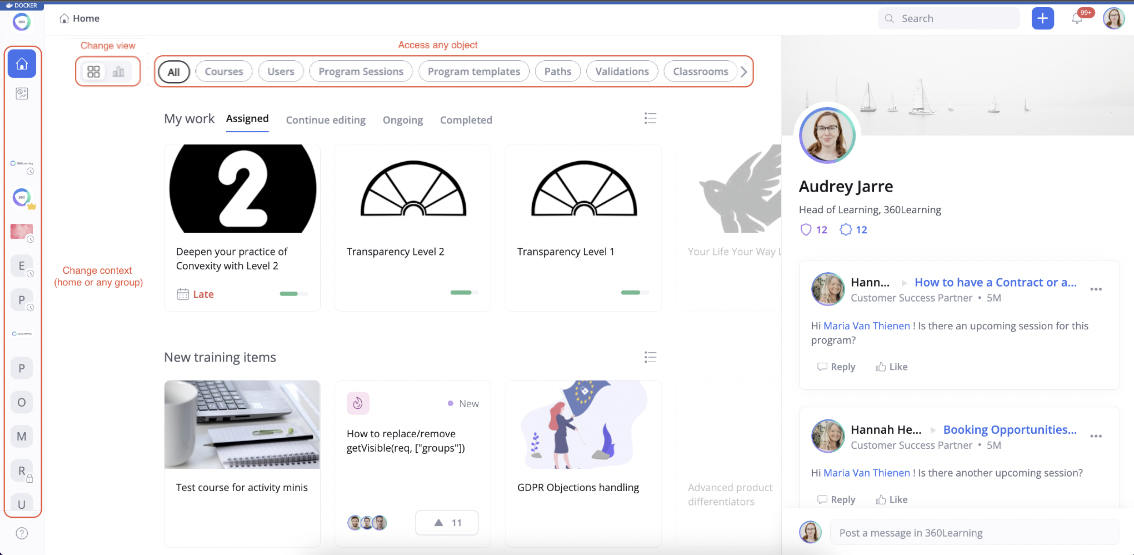Screen dimensions: 1134x555
Task: Switch to grid card view icon
Action: point(94,72)
